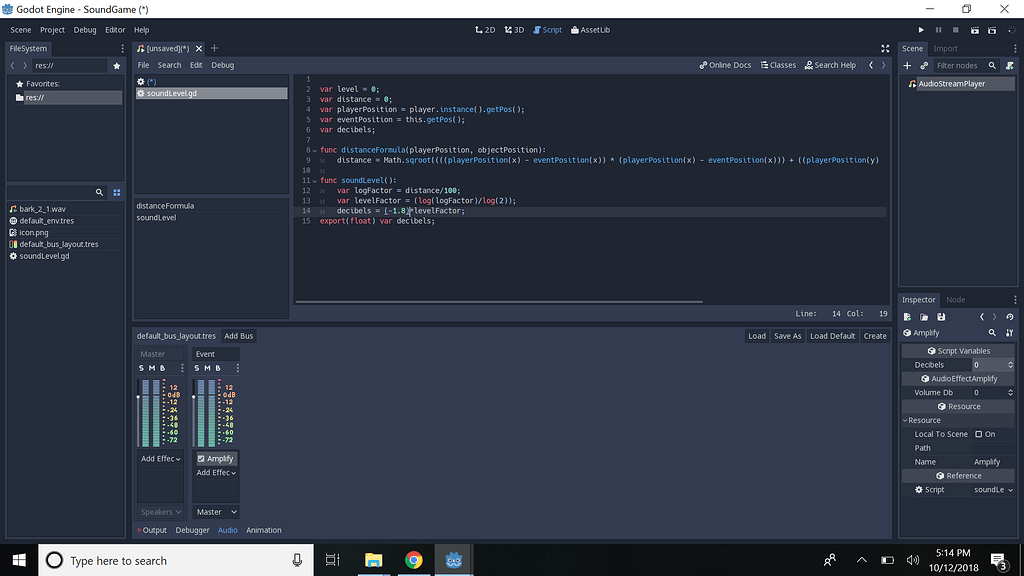Toggle FileSystem thumbnail view mode
The width and height of the screenshot is (1024, 576).
pyautogui.click(x=117, y=192)
